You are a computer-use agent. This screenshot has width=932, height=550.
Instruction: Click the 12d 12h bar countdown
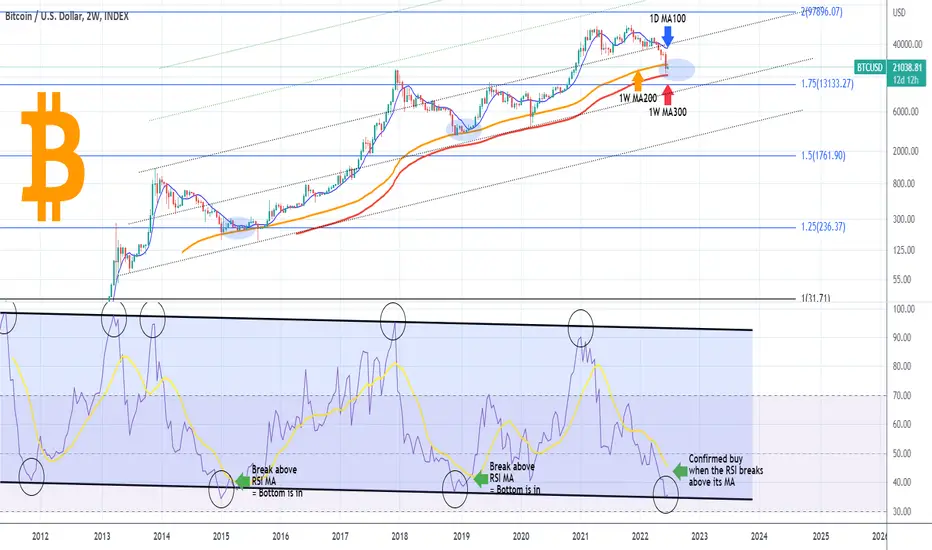click(x=906, y=80)
